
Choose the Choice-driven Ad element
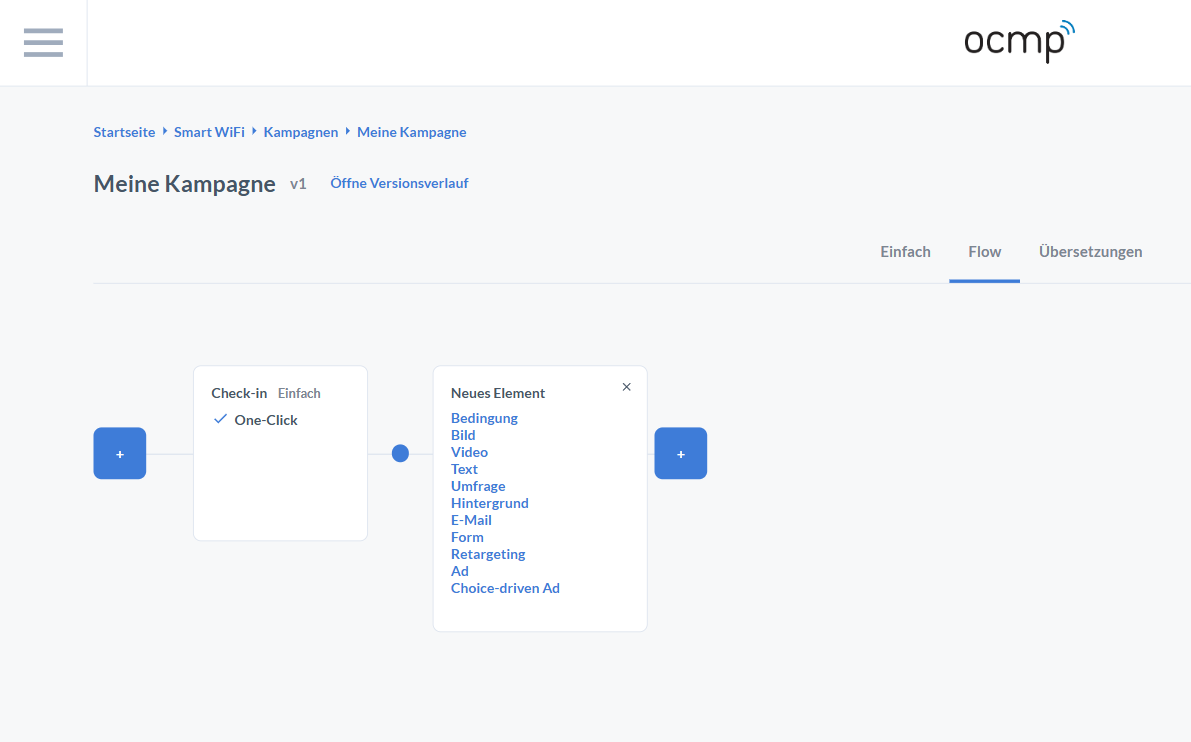(505, 588)
